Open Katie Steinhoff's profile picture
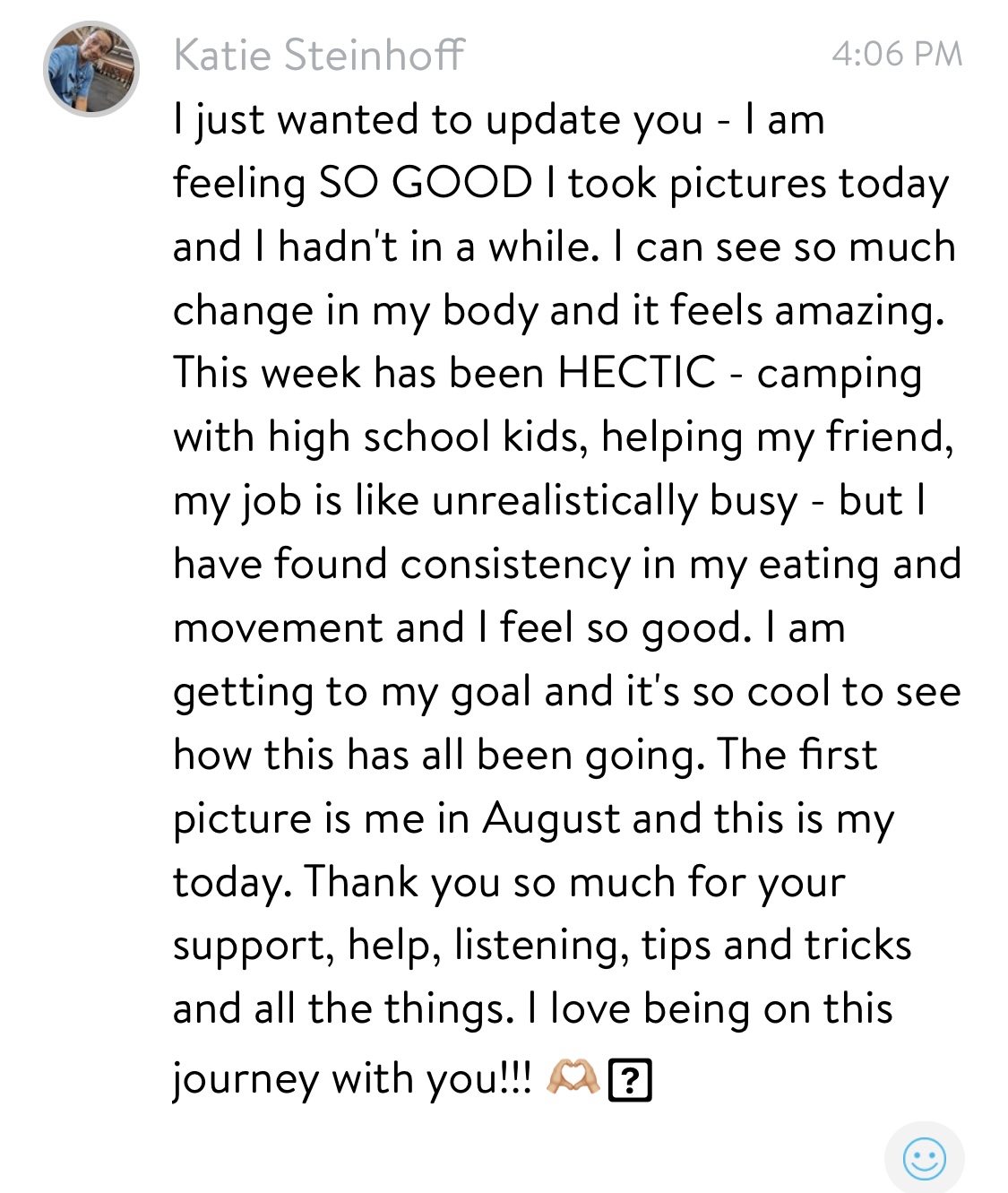 tap(91, 69)
